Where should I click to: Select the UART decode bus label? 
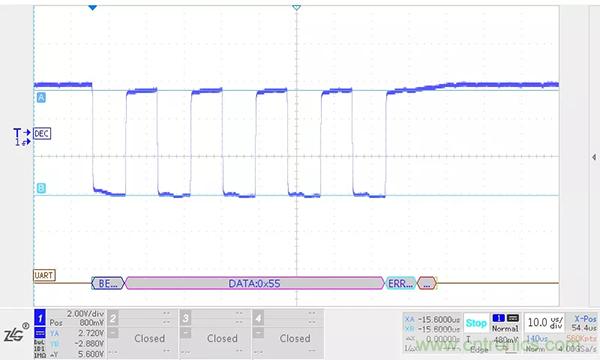tap(44, 275)
